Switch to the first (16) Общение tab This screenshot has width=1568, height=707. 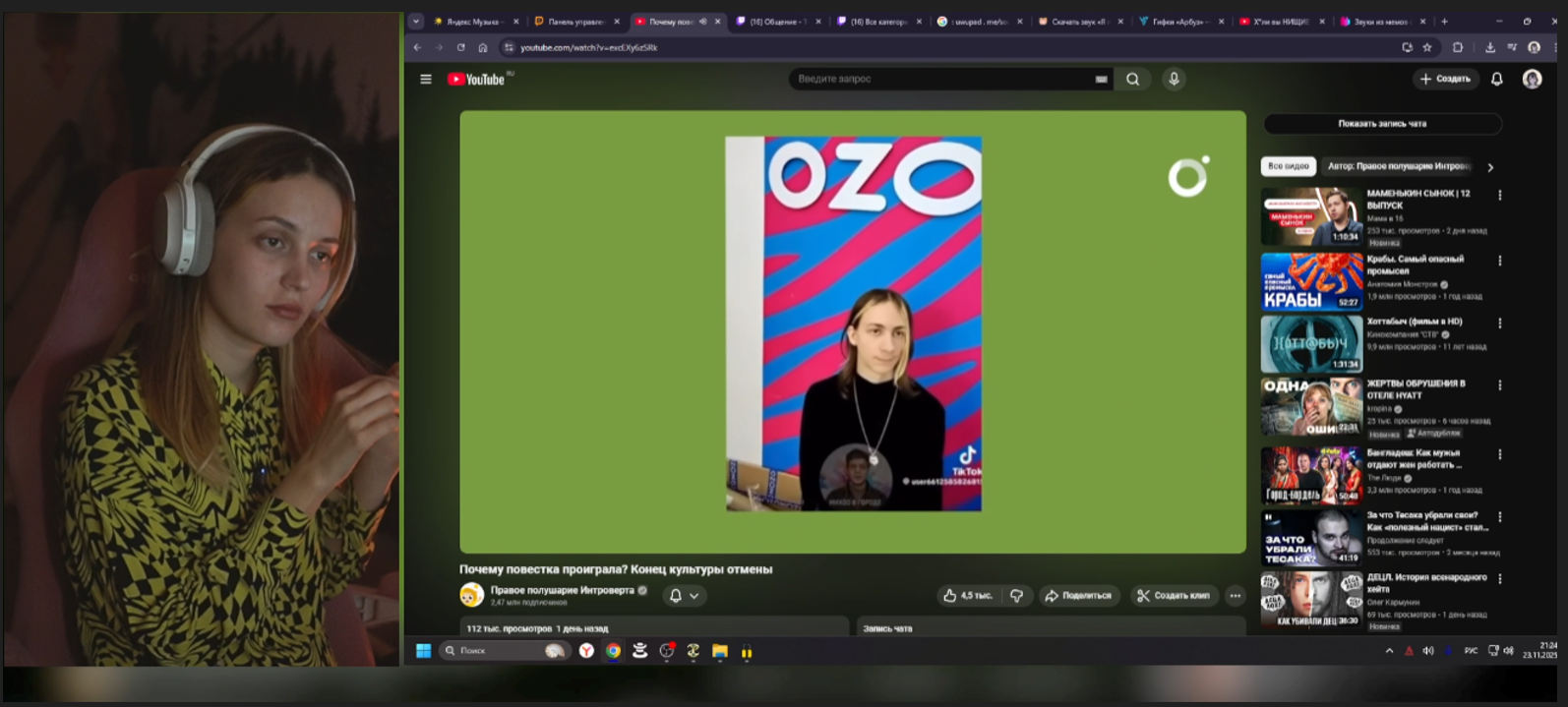click(x=775, y=22)
